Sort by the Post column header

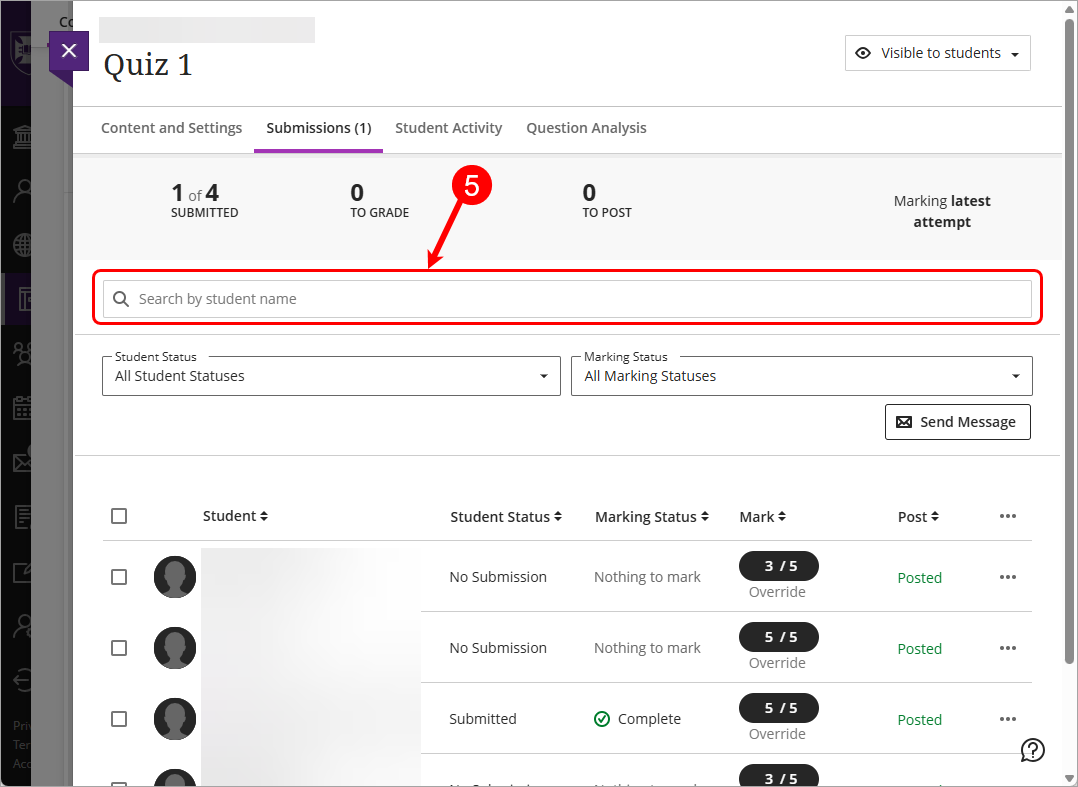coord(918,517)
